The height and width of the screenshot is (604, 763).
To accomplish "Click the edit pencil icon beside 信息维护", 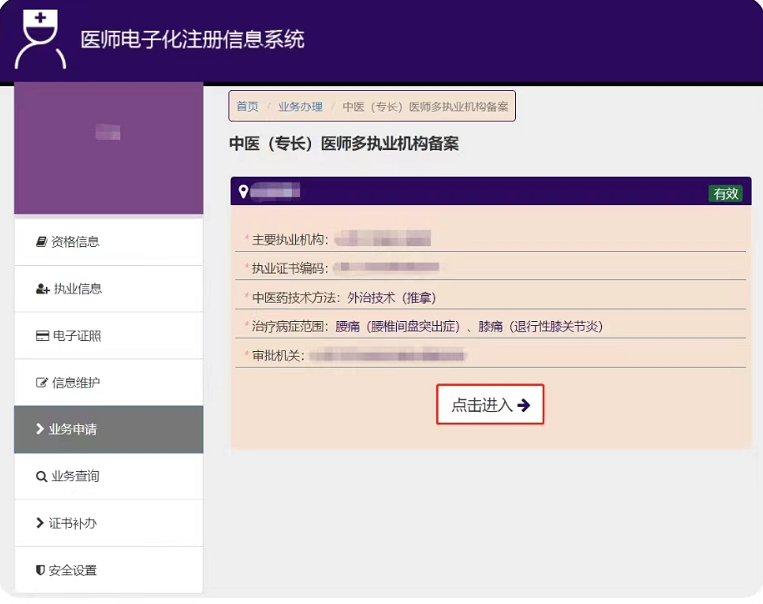I will click(x=42, y=383).
